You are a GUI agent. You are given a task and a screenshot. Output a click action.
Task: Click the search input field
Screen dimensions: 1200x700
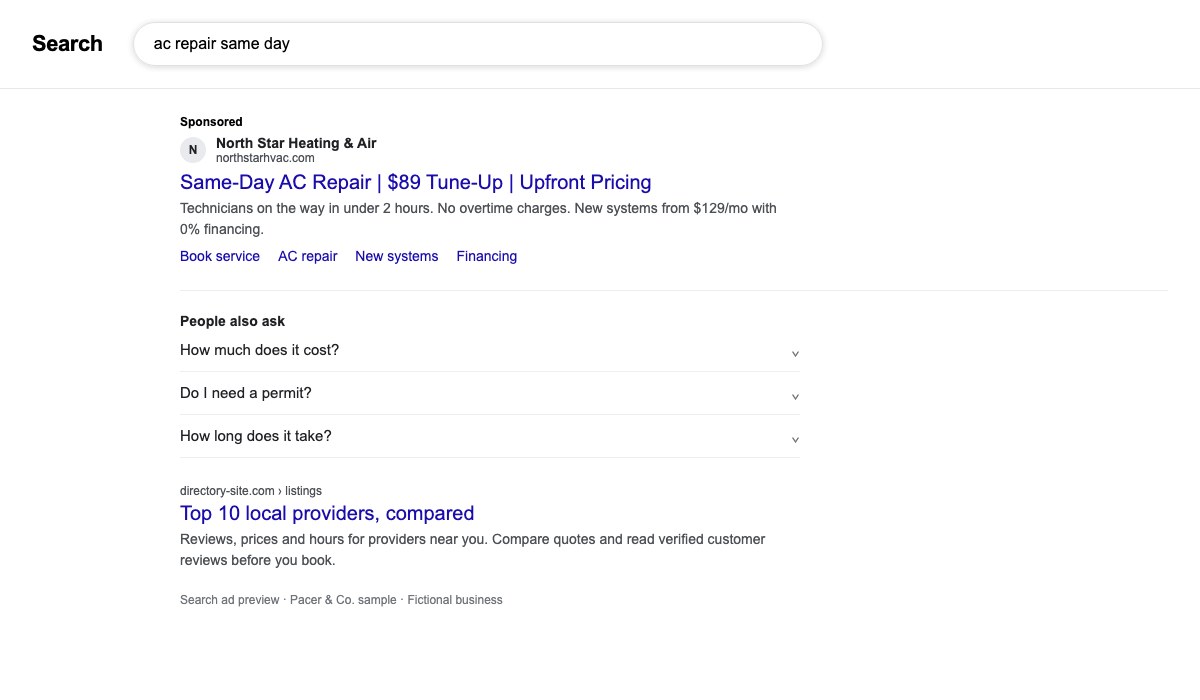[478, 44]
